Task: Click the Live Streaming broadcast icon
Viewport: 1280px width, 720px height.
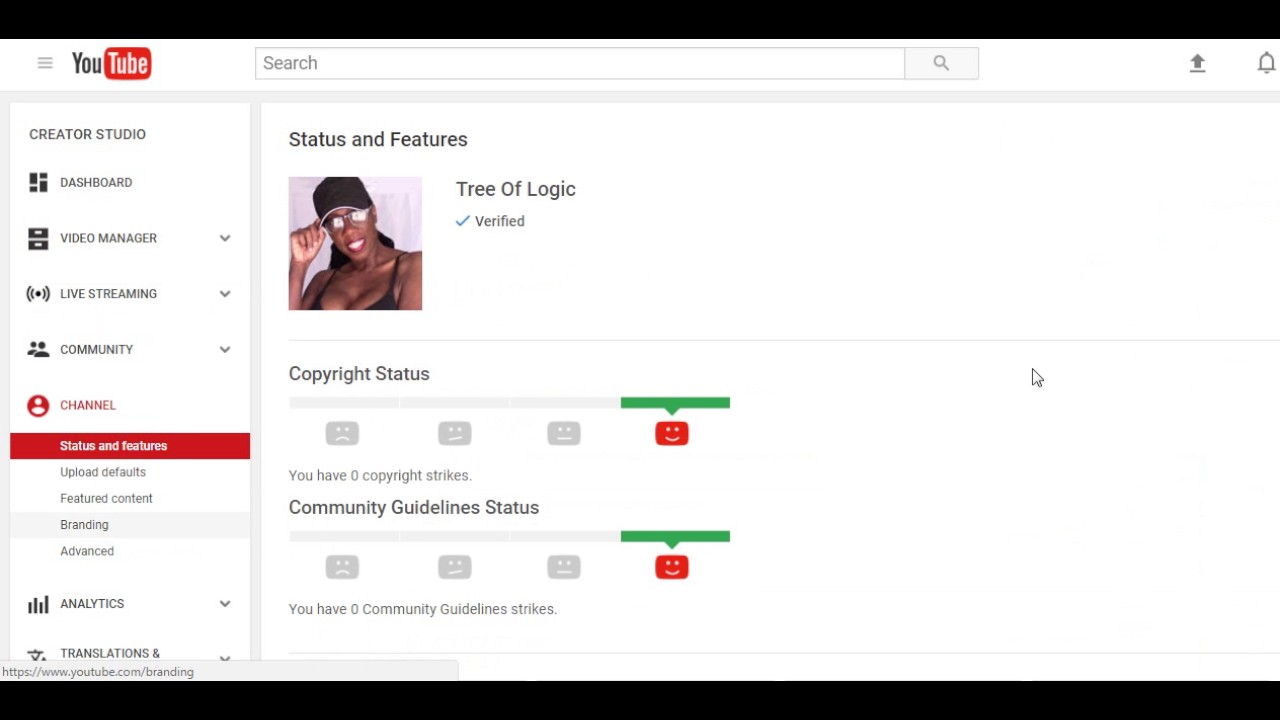Action: [38, 294]
